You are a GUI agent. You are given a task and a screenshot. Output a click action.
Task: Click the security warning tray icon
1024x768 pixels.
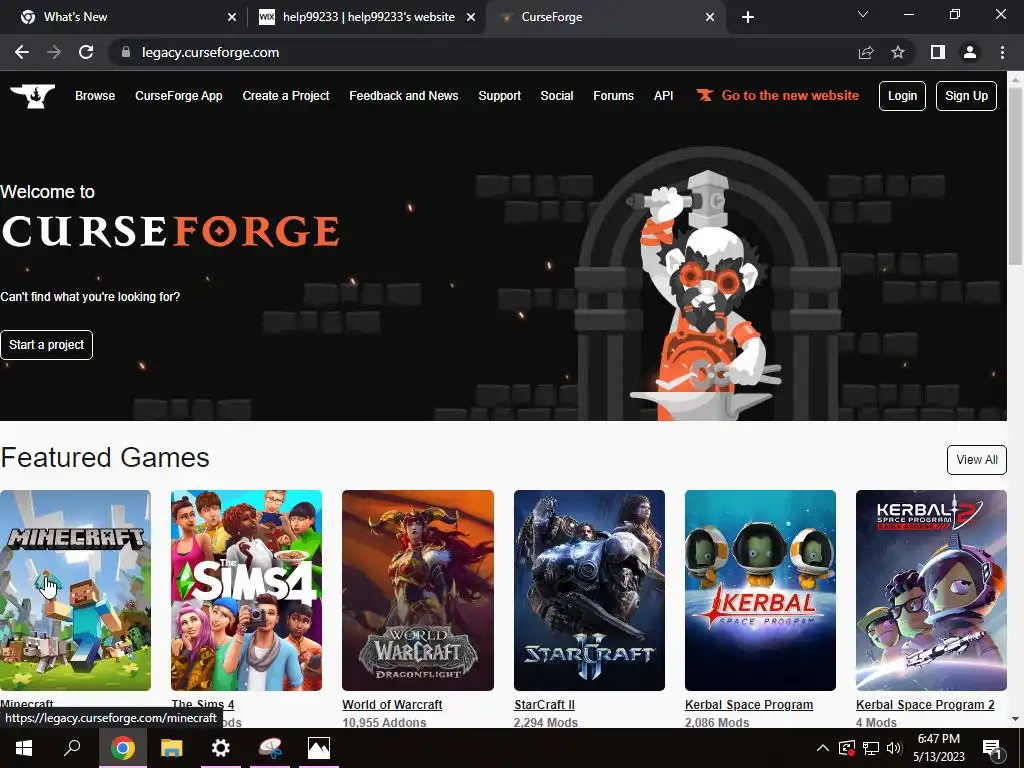(847, 748)
